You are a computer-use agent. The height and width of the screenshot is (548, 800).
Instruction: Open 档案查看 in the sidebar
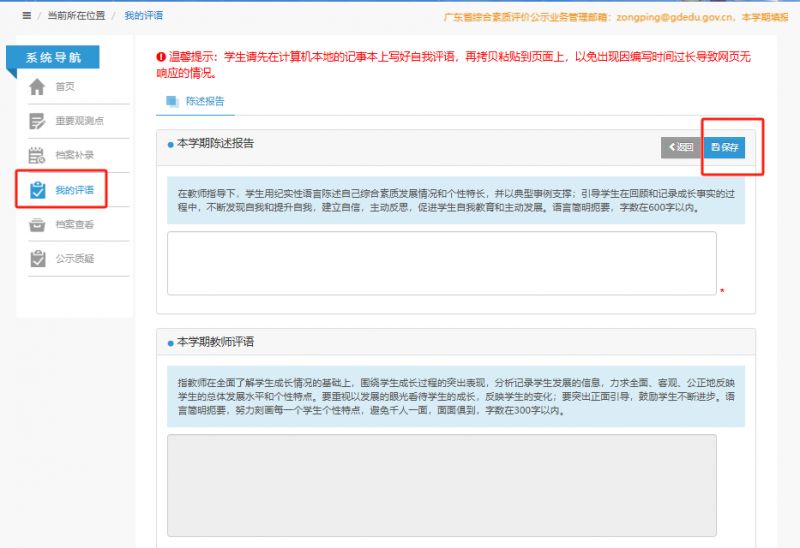point(74,225)
